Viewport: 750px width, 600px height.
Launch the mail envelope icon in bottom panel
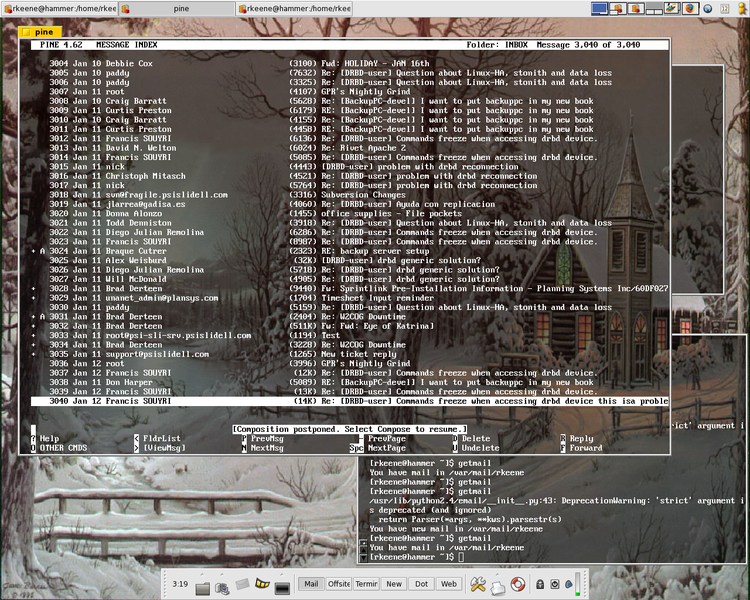pos(243,584)
